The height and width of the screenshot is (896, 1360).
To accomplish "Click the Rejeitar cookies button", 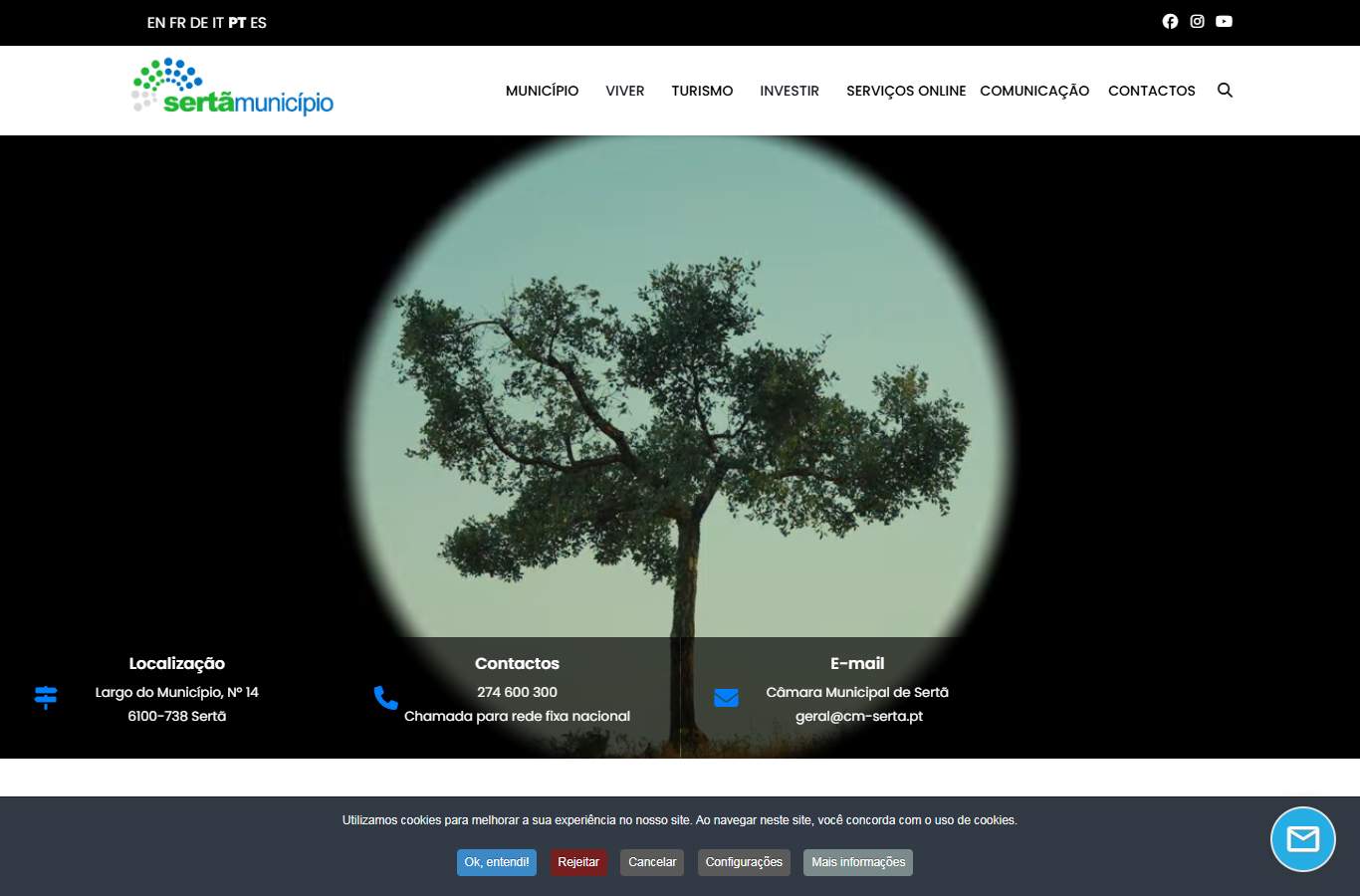I will coord(578,862).
